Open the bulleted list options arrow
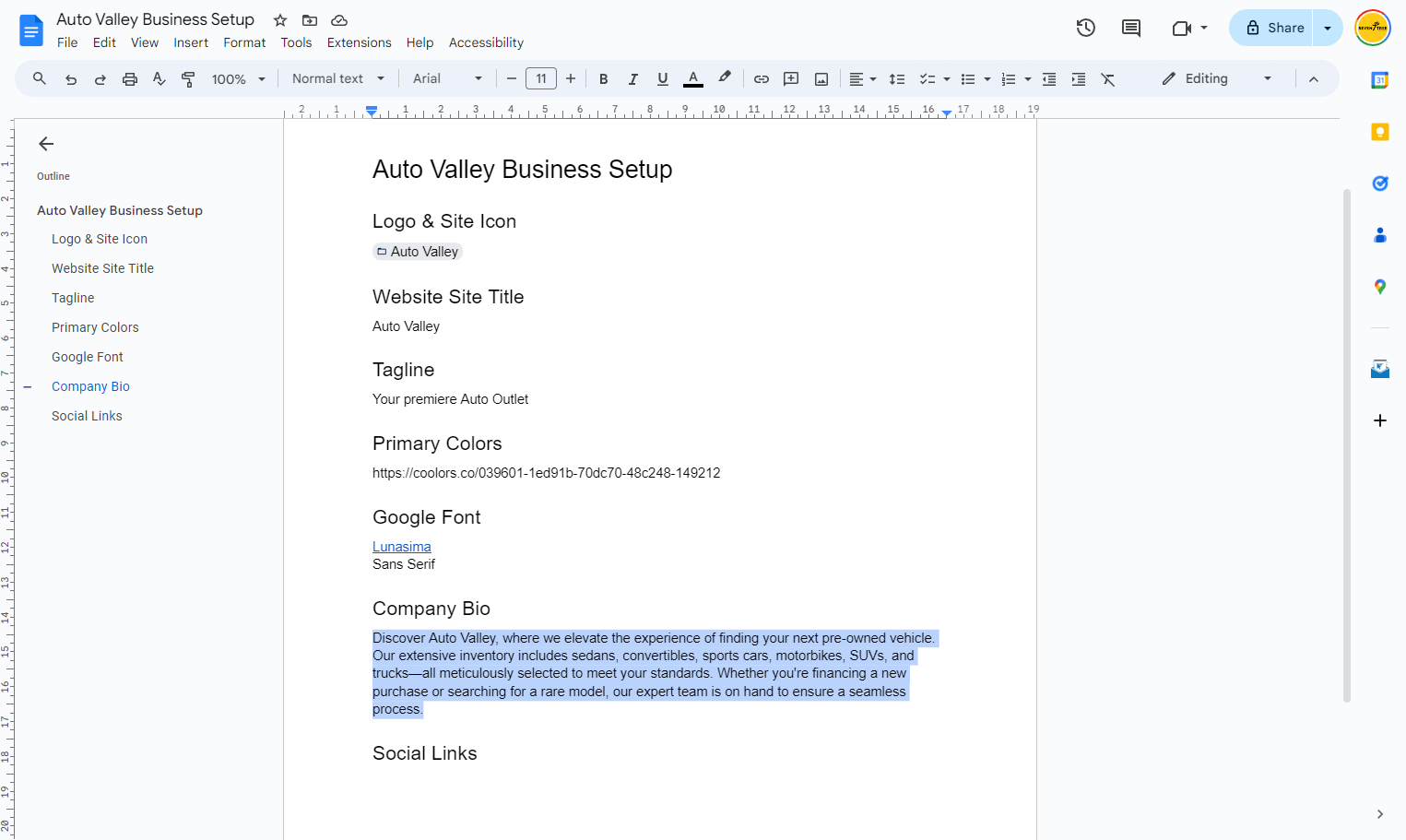The image size is (1406, 840). coord(987,79)
